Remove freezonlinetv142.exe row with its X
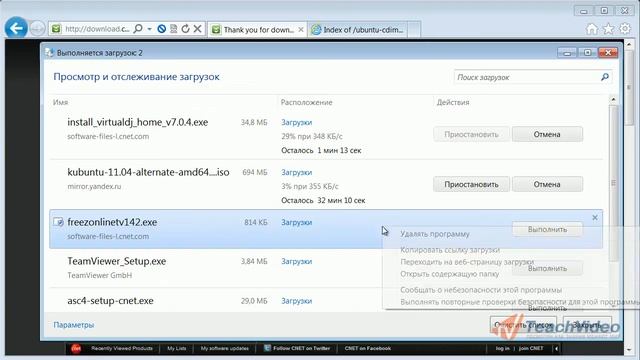 pos(595,218)
